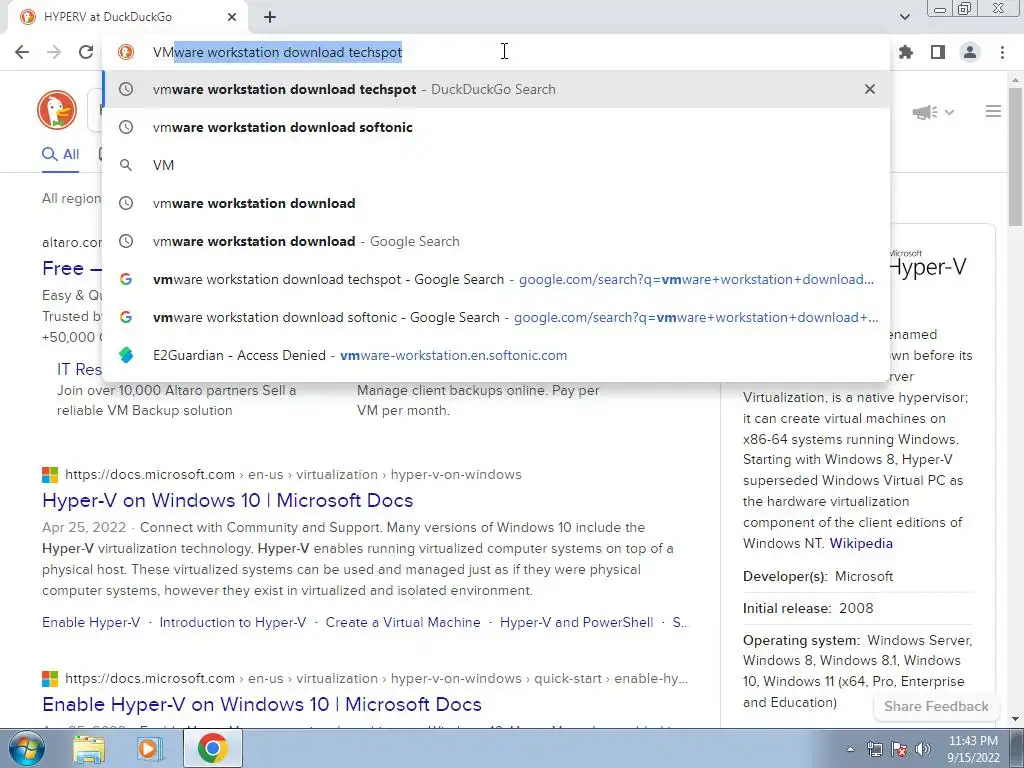This screenshot has height=768, width=1024.
Task: Click the docs.microsoft.com hyper-v-on-windows URL breadcrumb
Action: 293,475
